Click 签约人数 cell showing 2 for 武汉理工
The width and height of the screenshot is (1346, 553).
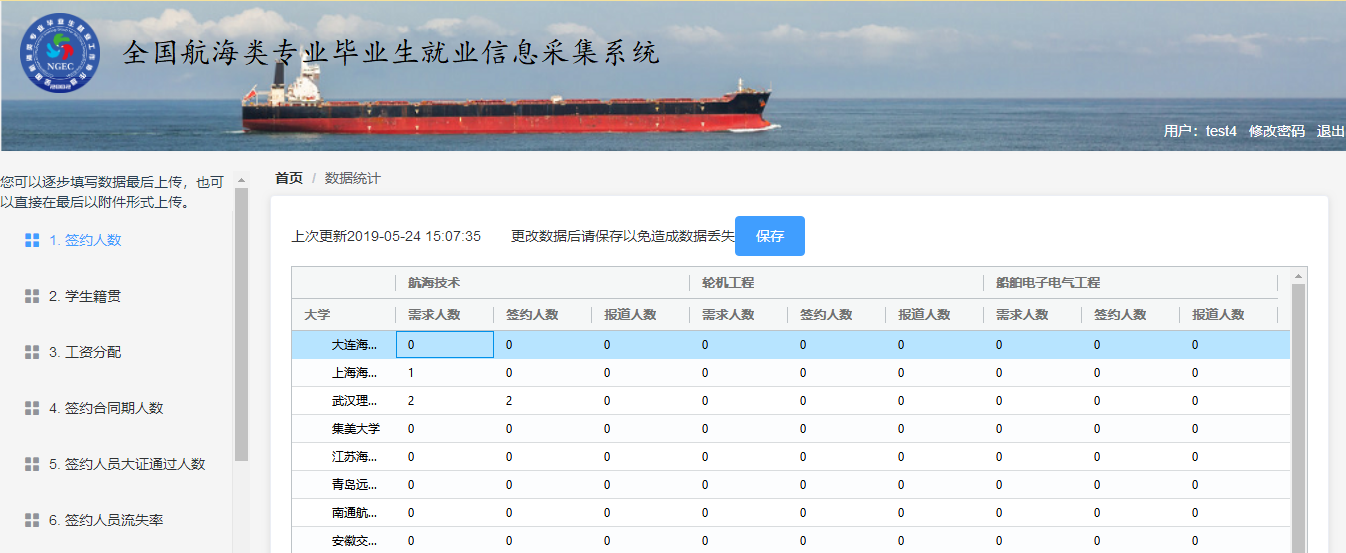pos(540,401)
